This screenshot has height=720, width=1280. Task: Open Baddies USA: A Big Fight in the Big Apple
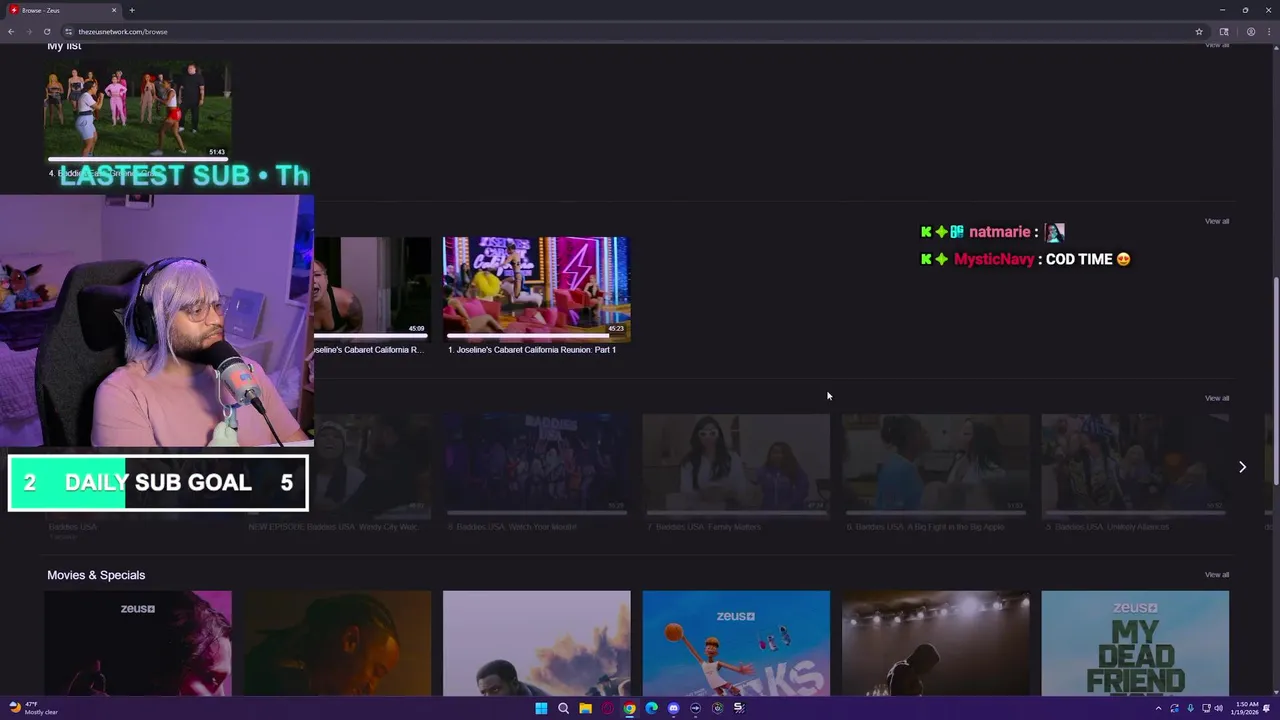coord(935,466)
